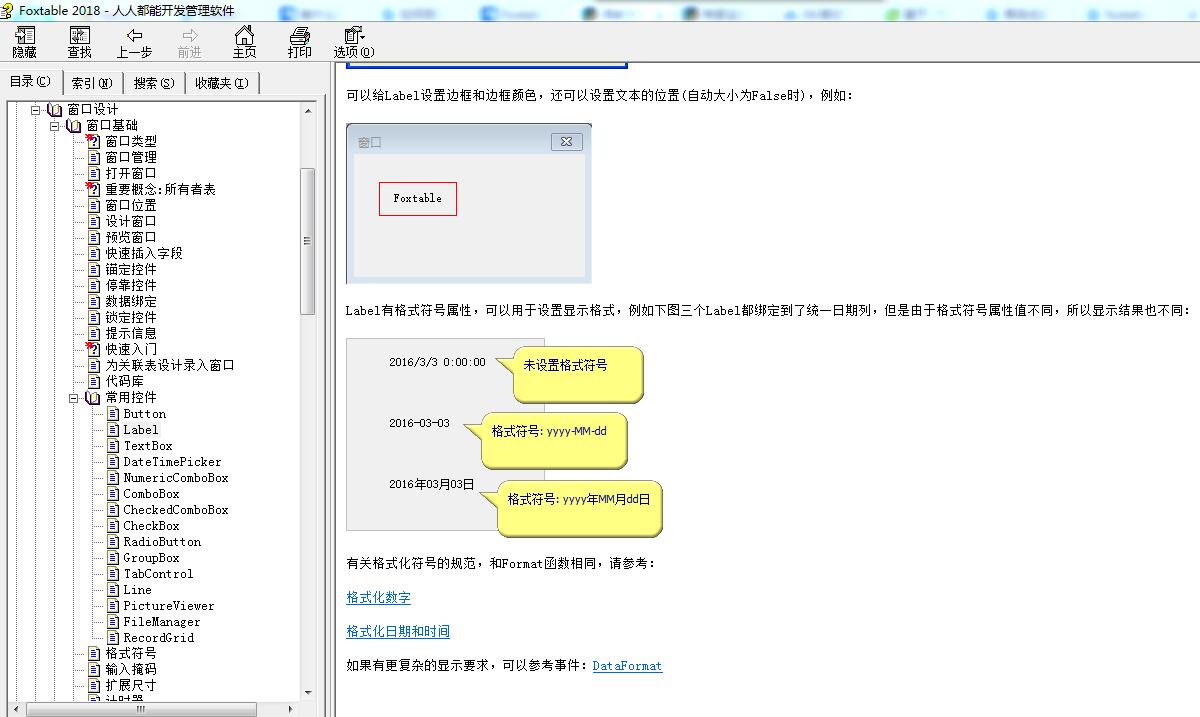1200x717 pixels.
Task: Select Label in the contents tree
Action: (141, 429)
